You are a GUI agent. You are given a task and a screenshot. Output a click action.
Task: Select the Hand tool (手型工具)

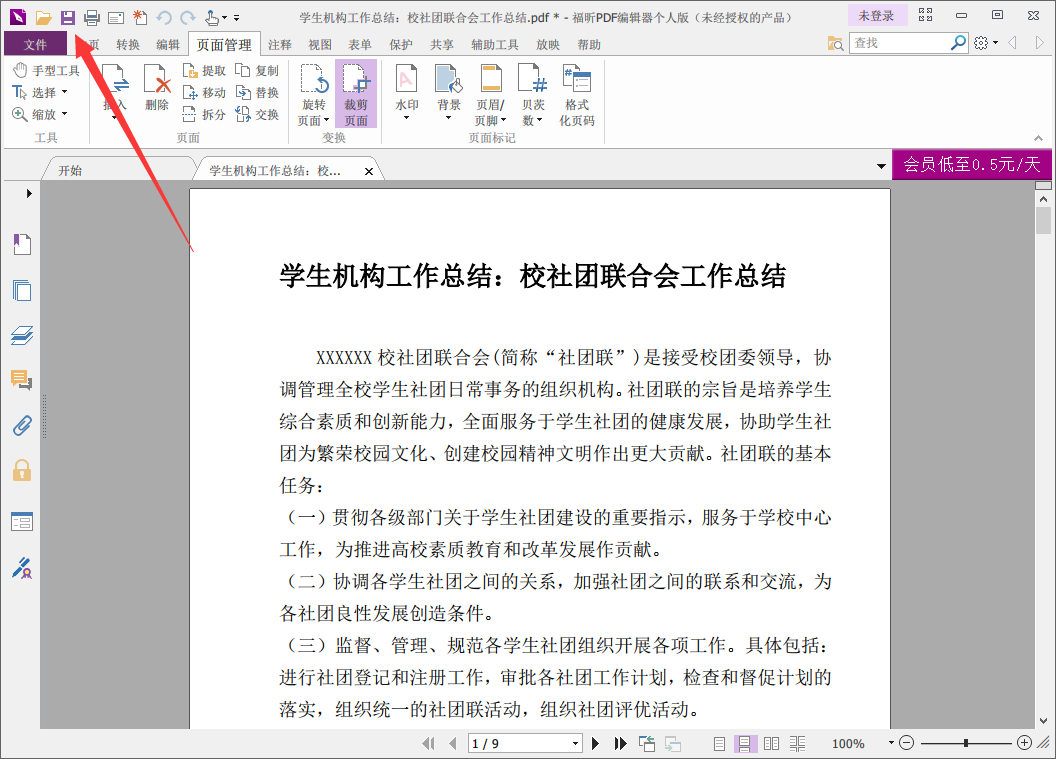coord(46,70)
